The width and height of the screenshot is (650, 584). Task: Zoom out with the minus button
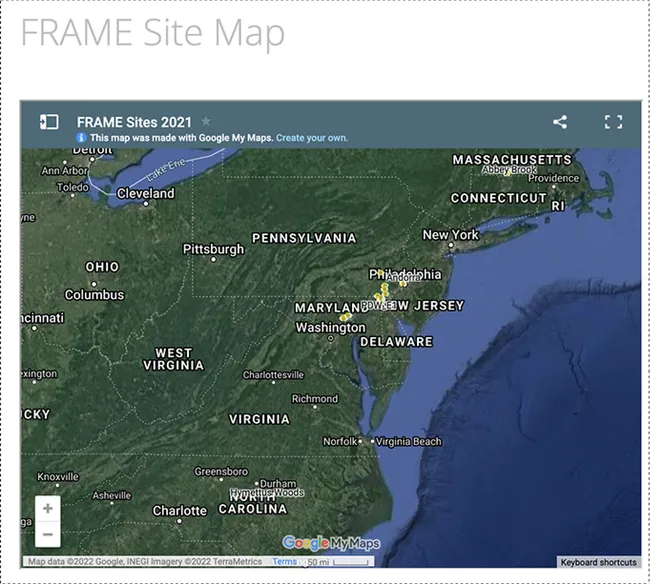coord(48,534)
